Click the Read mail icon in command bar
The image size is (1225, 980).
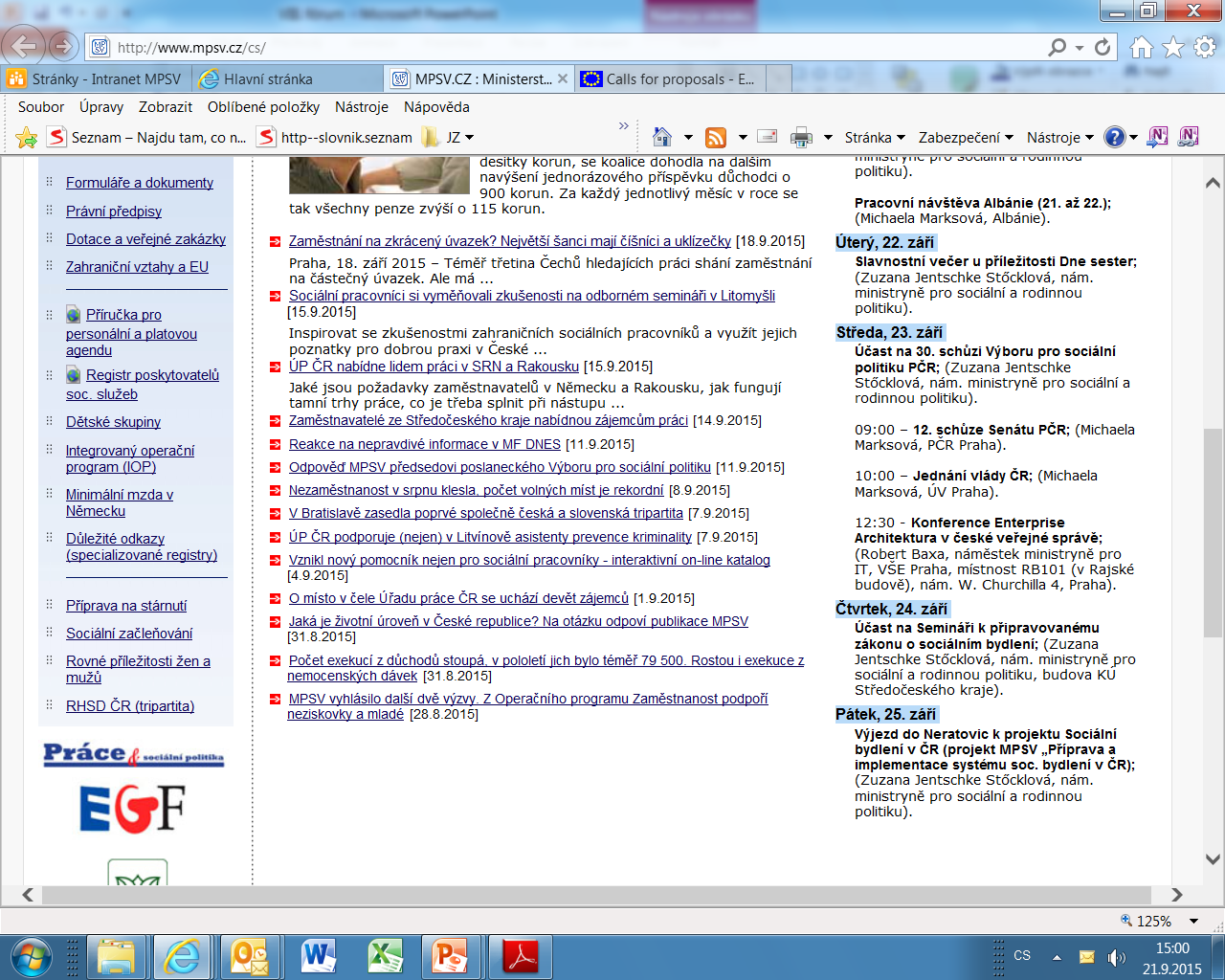(x=767, y=137)
